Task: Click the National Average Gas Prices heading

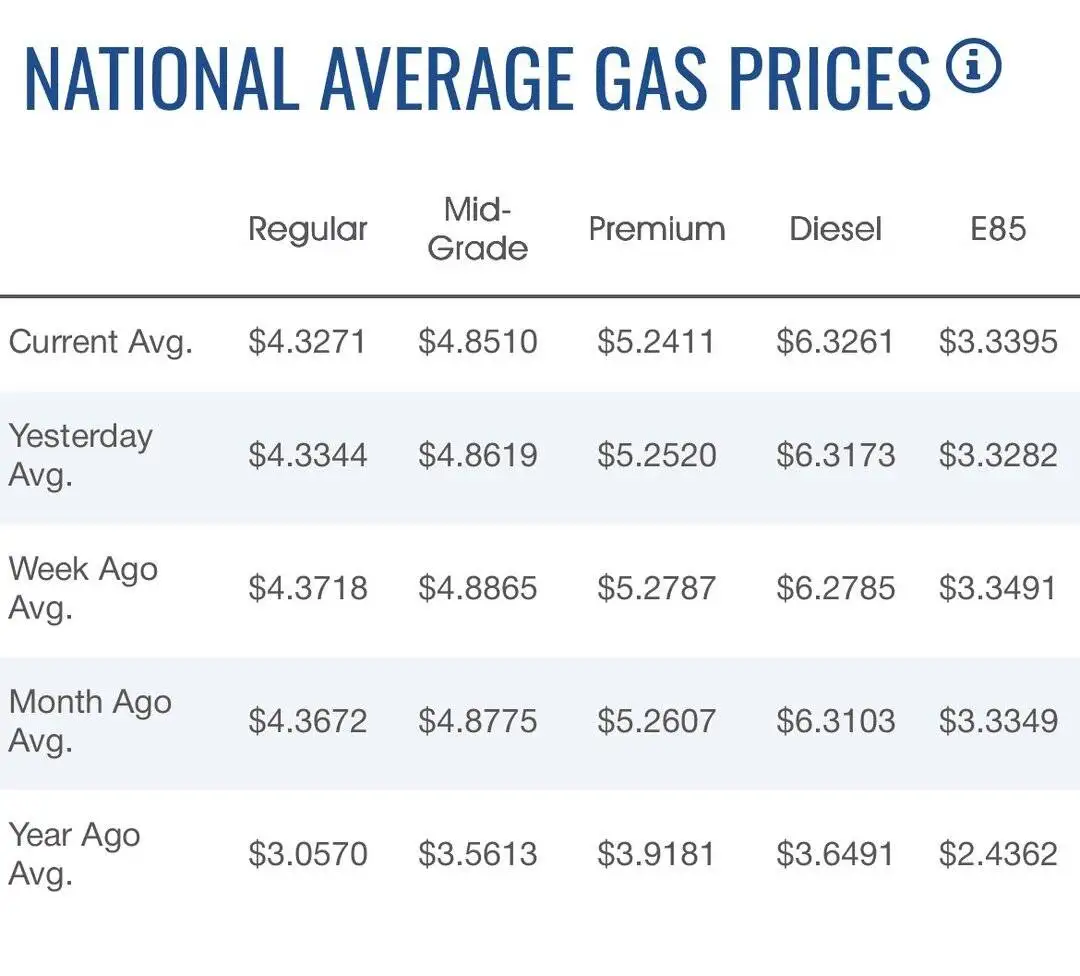Action: coord(477,78)
